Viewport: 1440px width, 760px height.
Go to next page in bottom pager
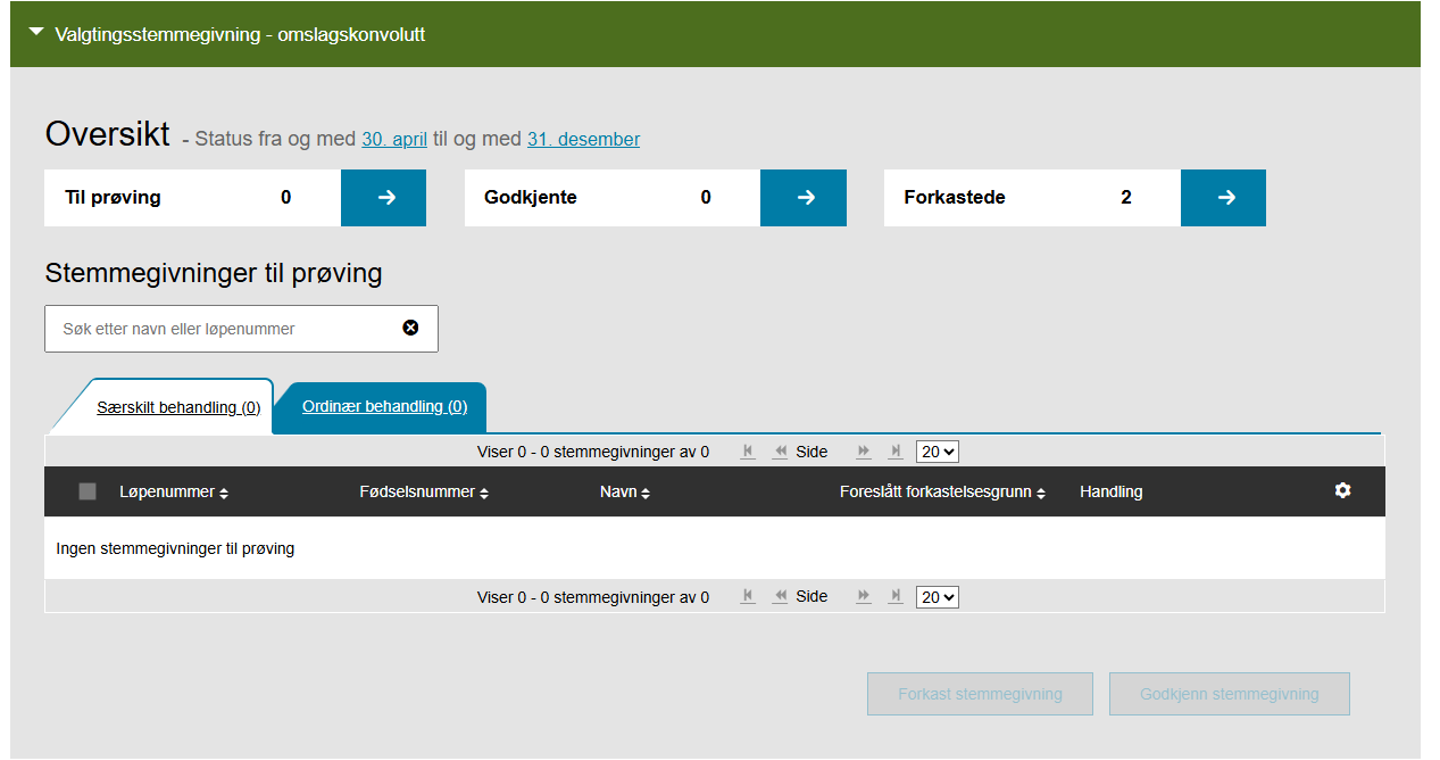click(864, 597)
